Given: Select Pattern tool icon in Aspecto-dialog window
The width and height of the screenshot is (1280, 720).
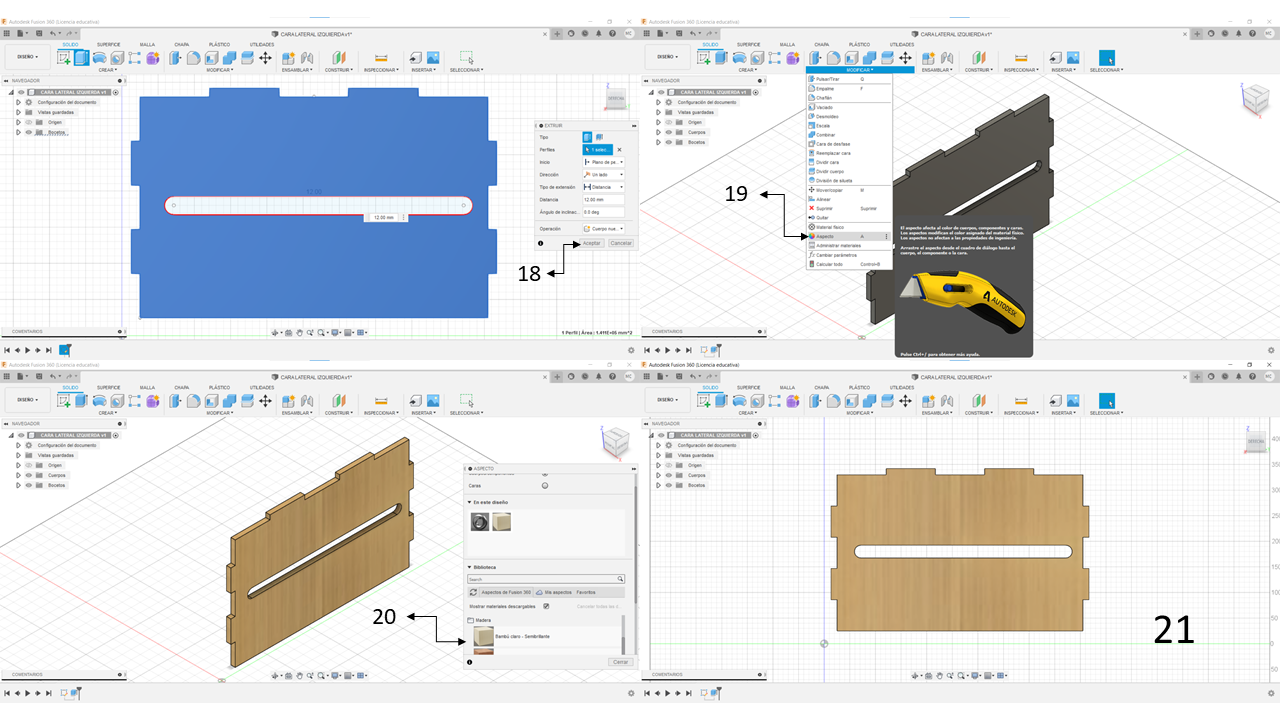Looking at the screenshot, I should tap(135, 401).
